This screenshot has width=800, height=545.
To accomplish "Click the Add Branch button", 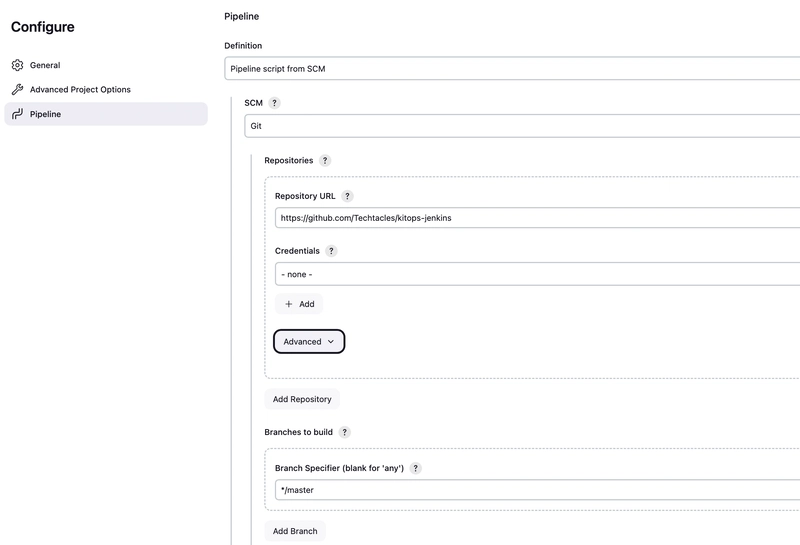I will pos(295,531).
